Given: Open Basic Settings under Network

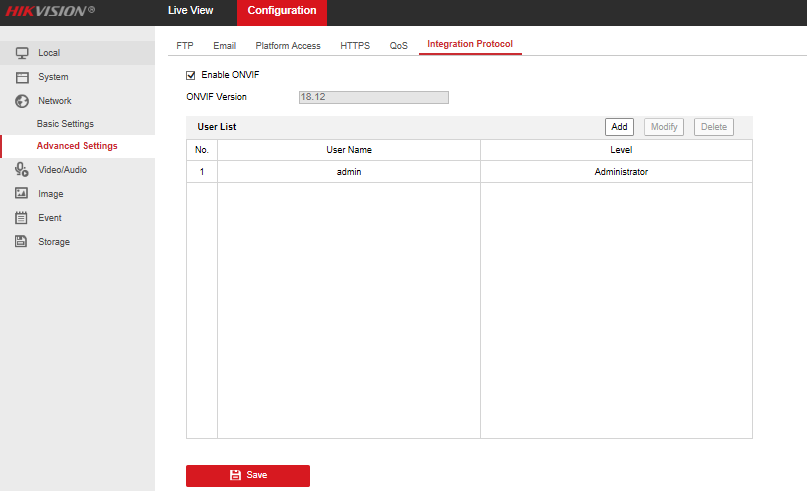Looking at the screenshot, I should [65, 124].
